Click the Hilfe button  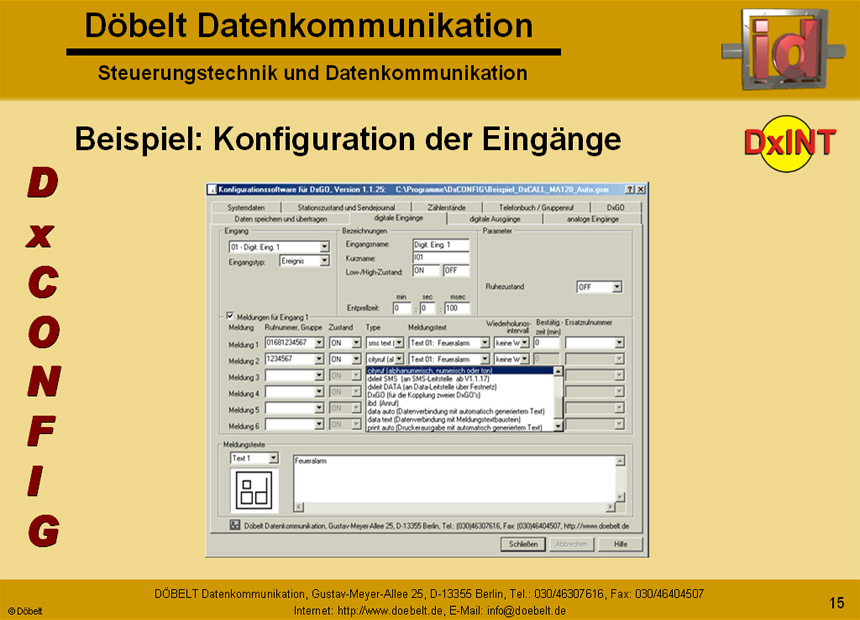click(x=620, y=544)
